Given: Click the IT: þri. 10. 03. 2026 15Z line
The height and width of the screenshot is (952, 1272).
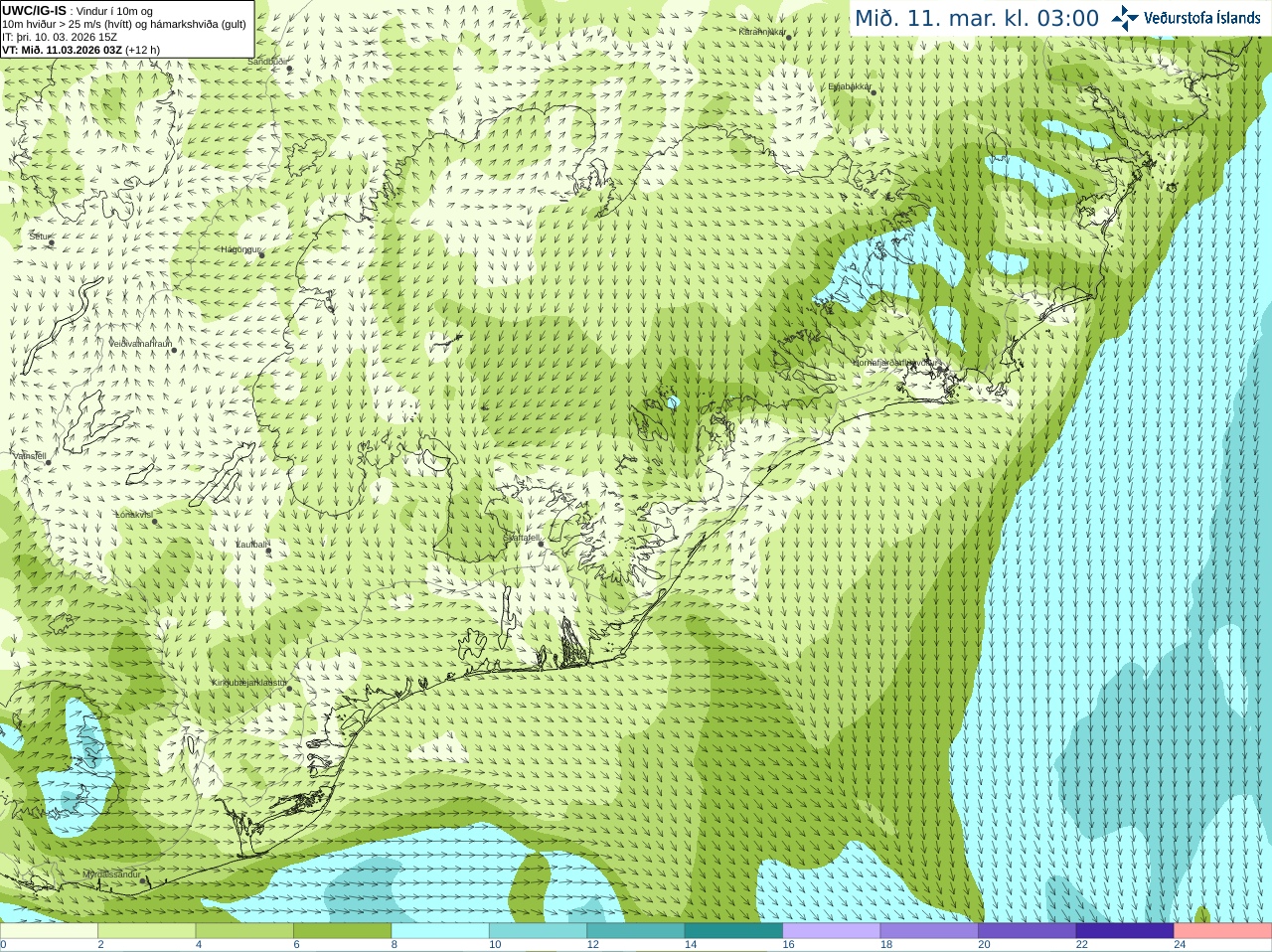Looking at the screenshot, I should pyautogui.click(x=60, y=37).
